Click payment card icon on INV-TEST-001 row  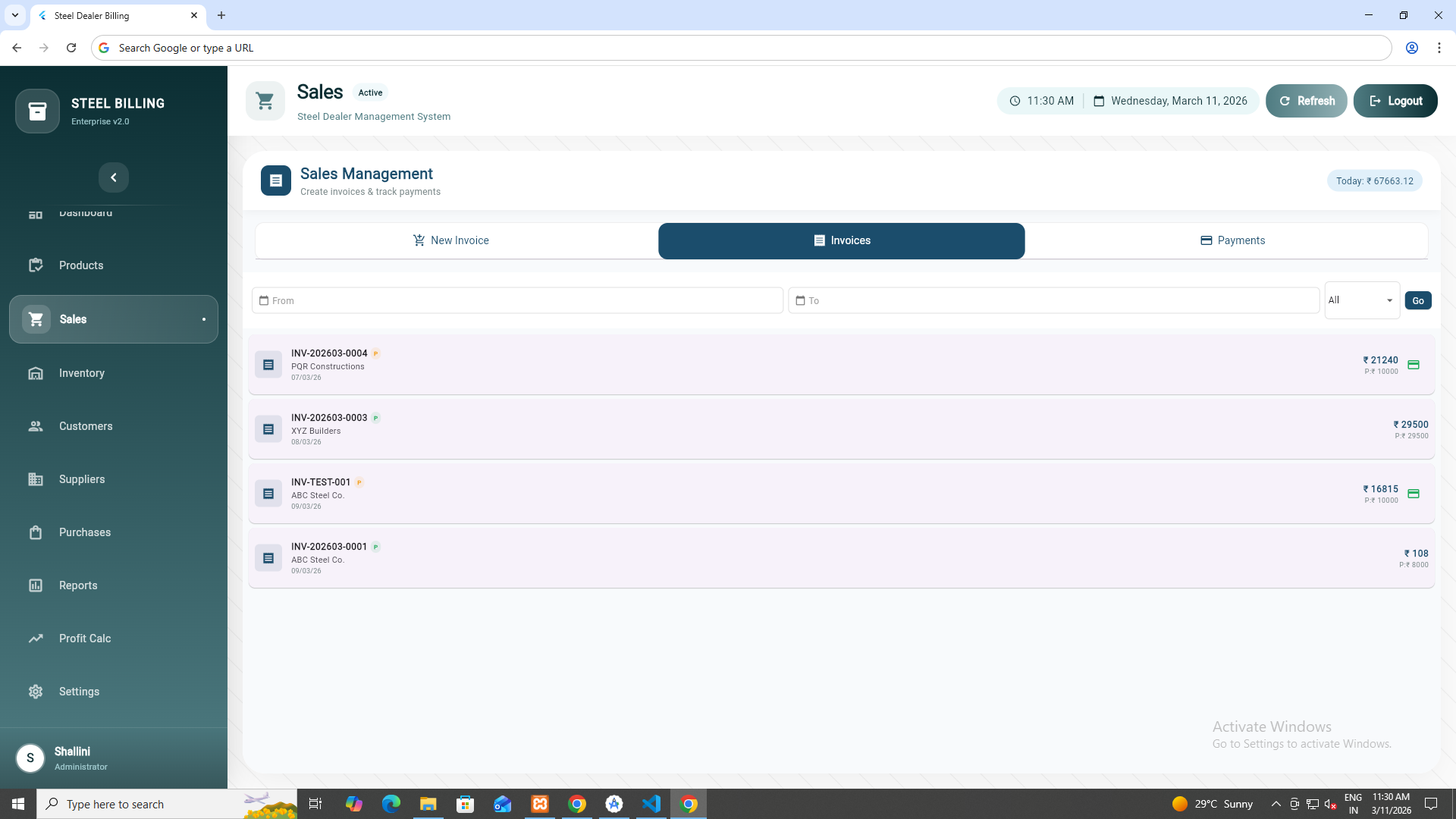pos(1414,494)
